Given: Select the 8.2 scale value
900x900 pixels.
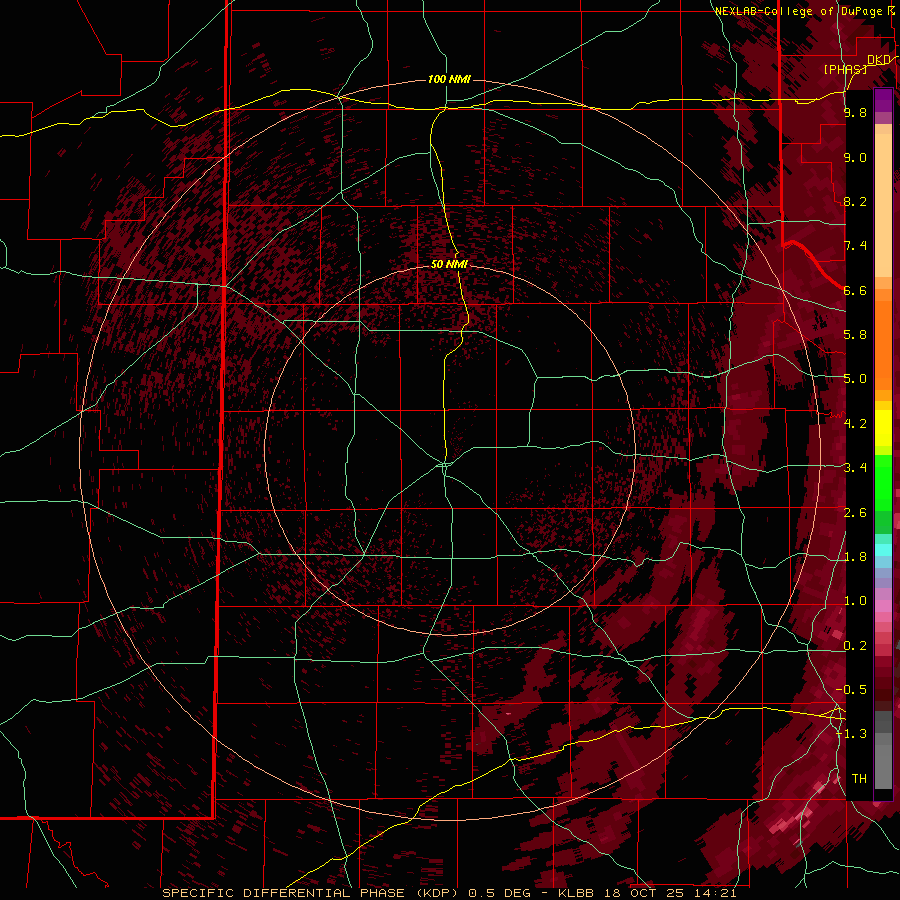Looking at the screenshot, I should (855, 201).
